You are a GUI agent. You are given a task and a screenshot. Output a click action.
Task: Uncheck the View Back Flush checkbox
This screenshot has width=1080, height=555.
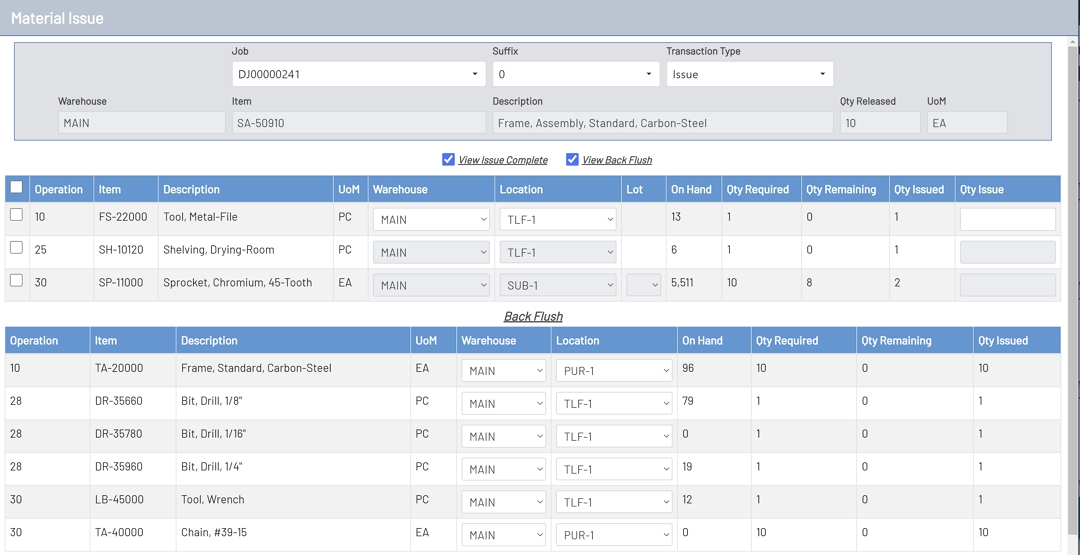[x=572, y=160]
